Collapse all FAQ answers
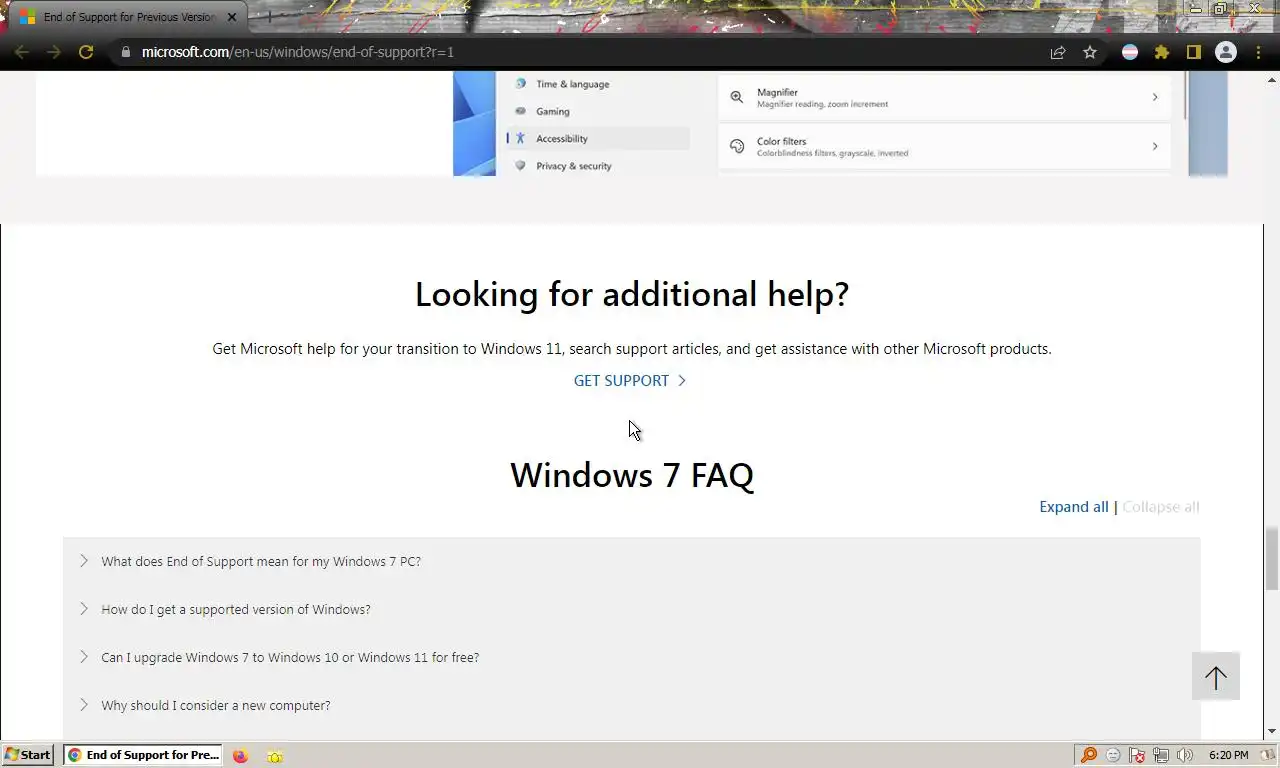The height and width of the screenshot is (768, 1280). coord(1161,507)
